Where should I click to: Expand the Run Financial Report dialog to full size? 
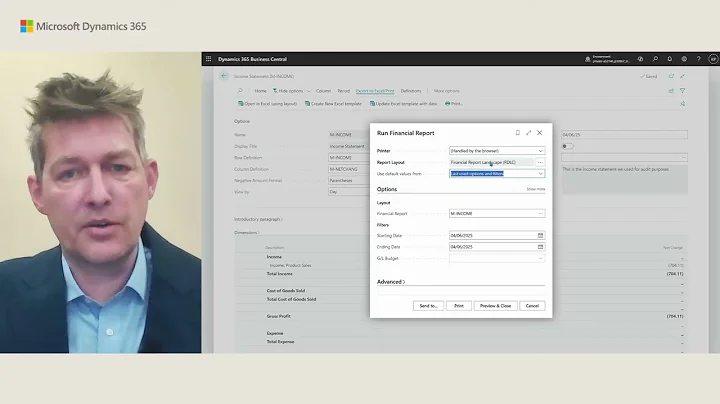[x=529, y=133]
